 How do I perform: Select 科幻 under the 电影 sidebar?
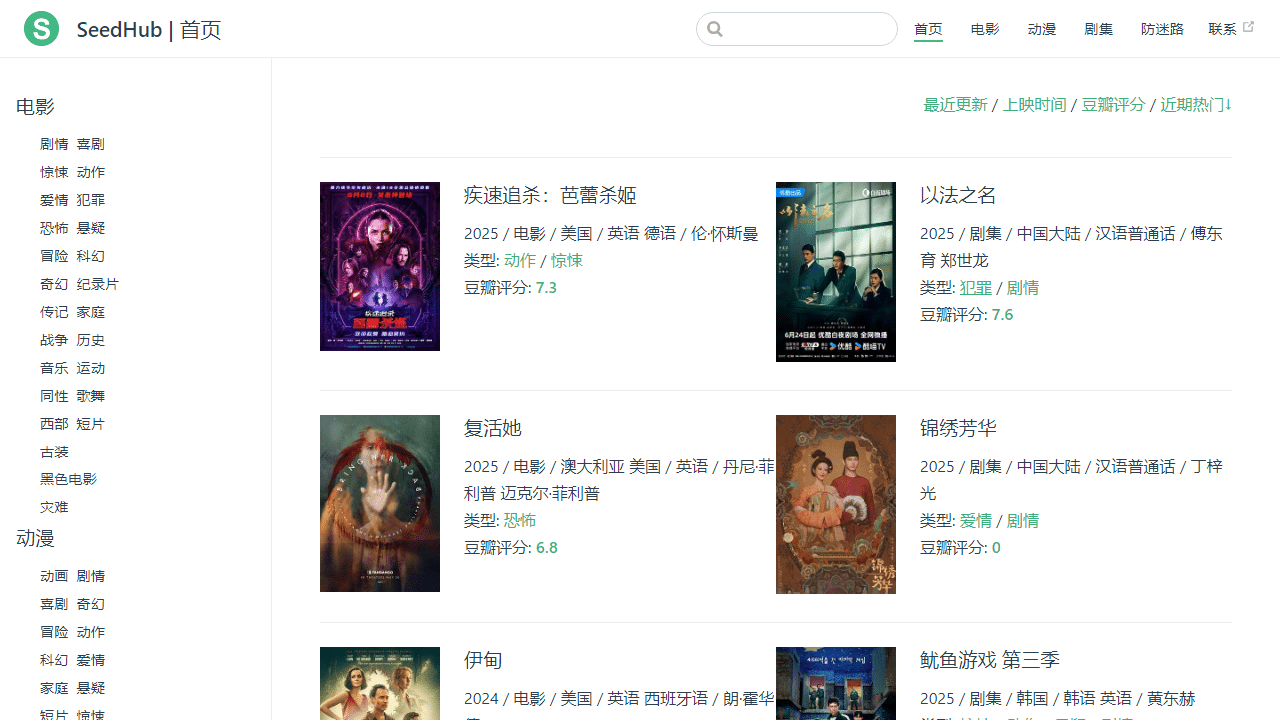point(91,256)
